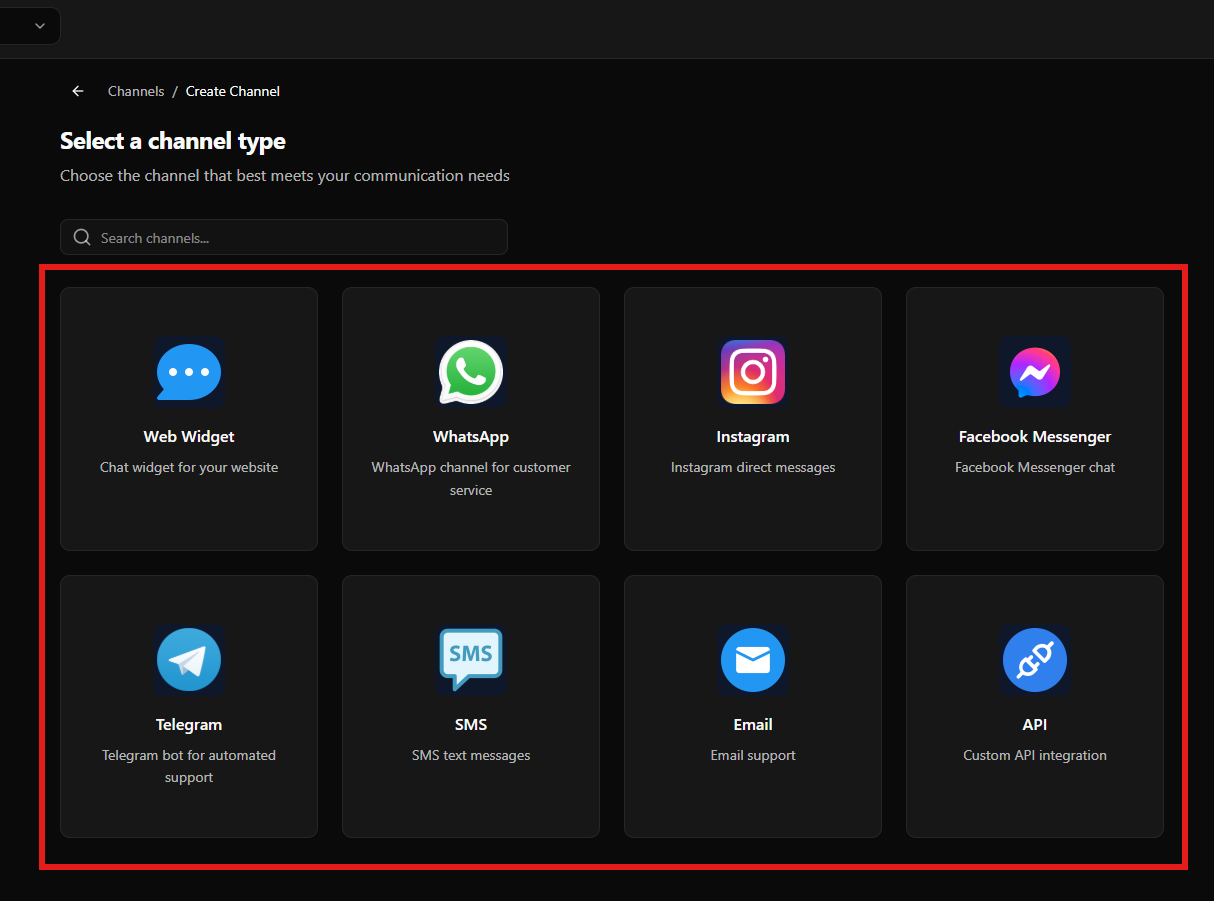Click the 'Choose the channel that best meets' subtitle

tap(285, 176)
